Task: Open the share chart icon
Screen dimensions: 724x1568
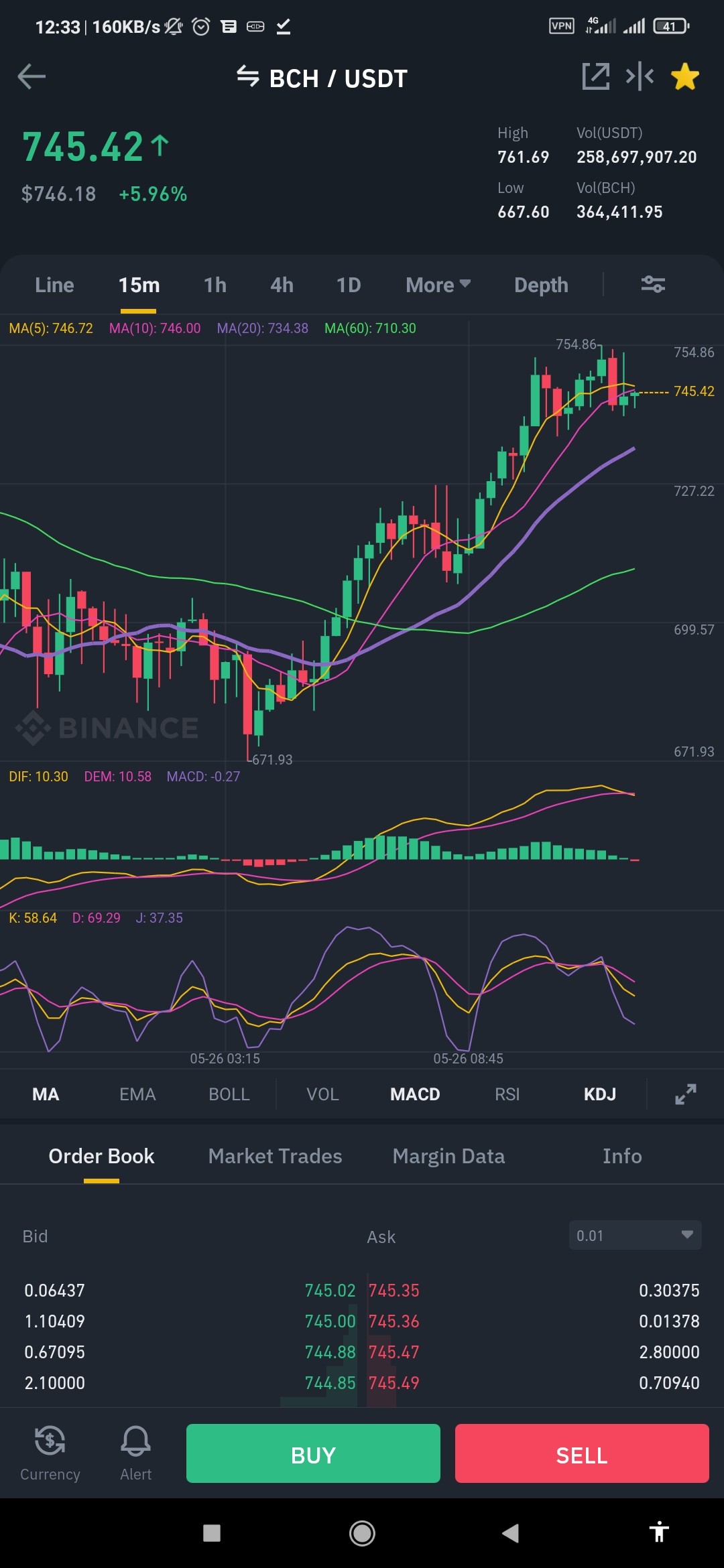Action: tap(595, 76)
